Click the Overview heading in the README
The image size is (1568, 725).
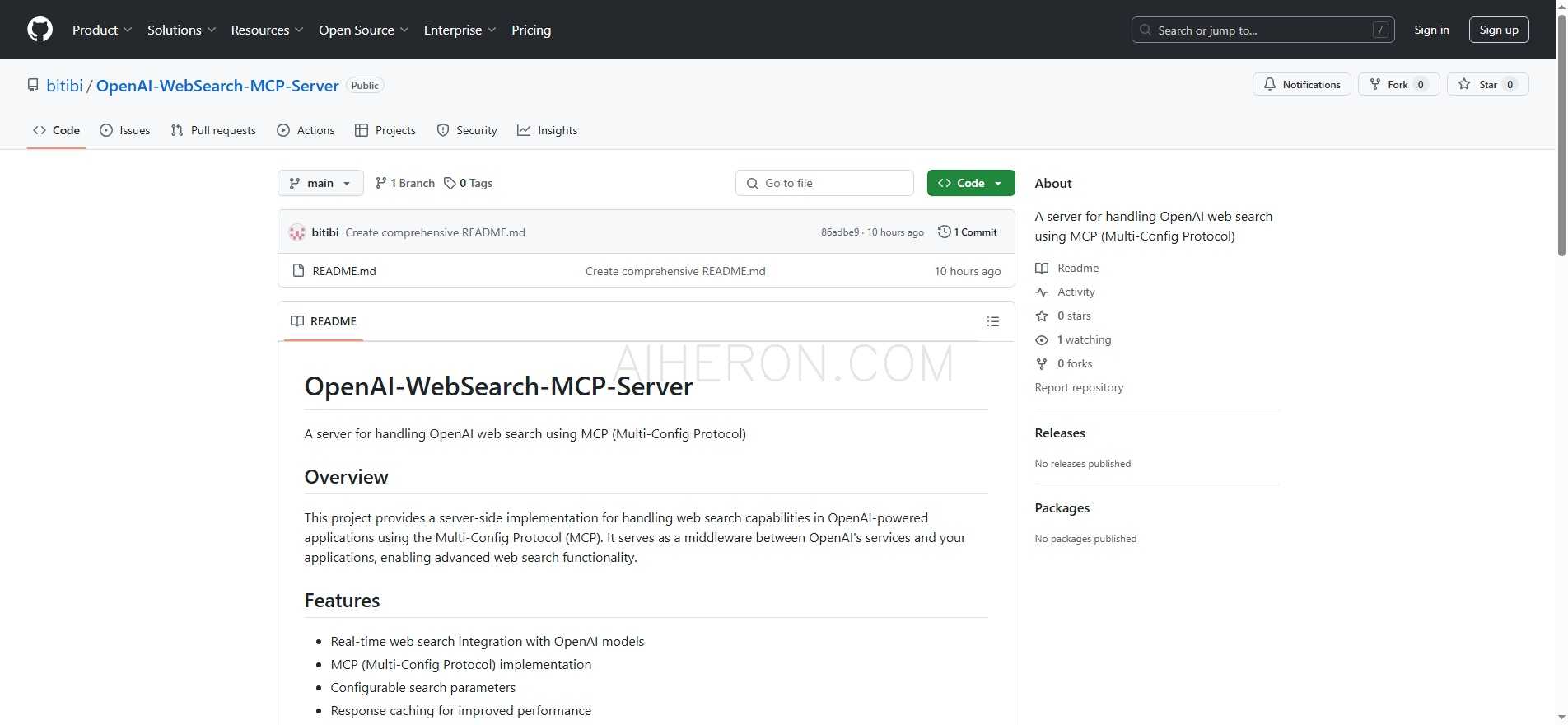point(346,477)
